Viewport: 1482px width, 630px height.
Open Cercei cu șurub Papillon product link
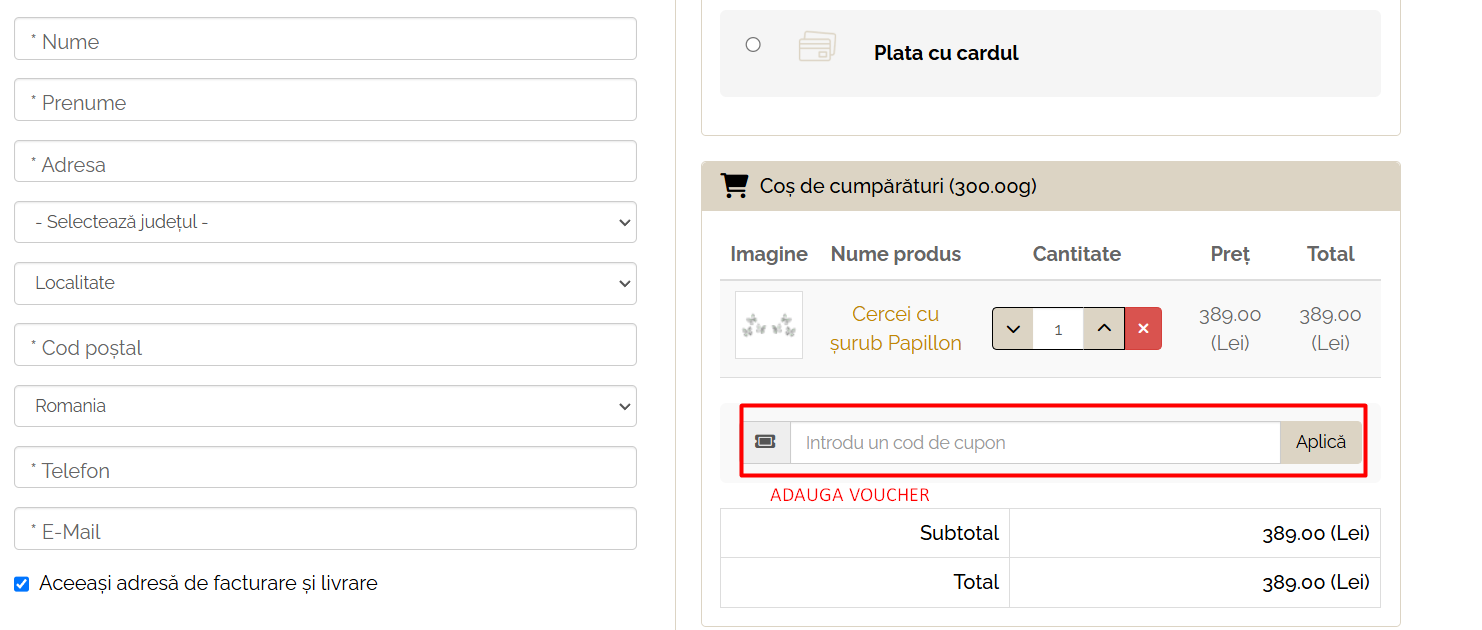coord(895,328)
